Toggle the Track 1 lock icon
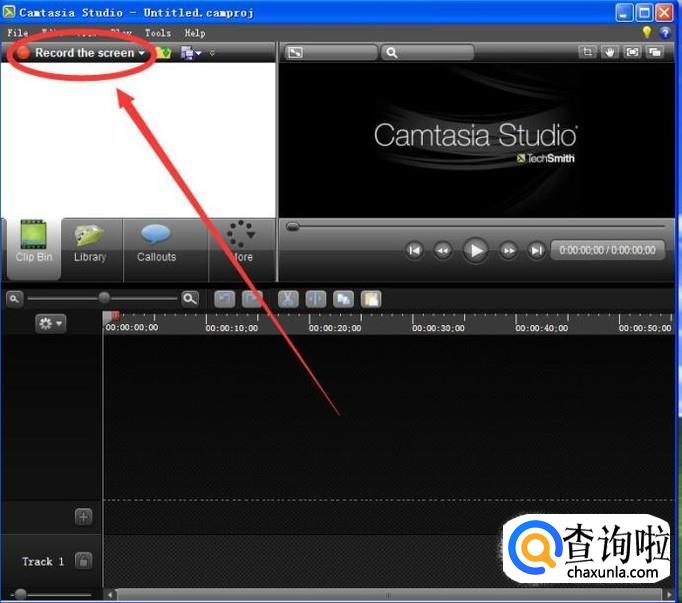 [84, 560]
